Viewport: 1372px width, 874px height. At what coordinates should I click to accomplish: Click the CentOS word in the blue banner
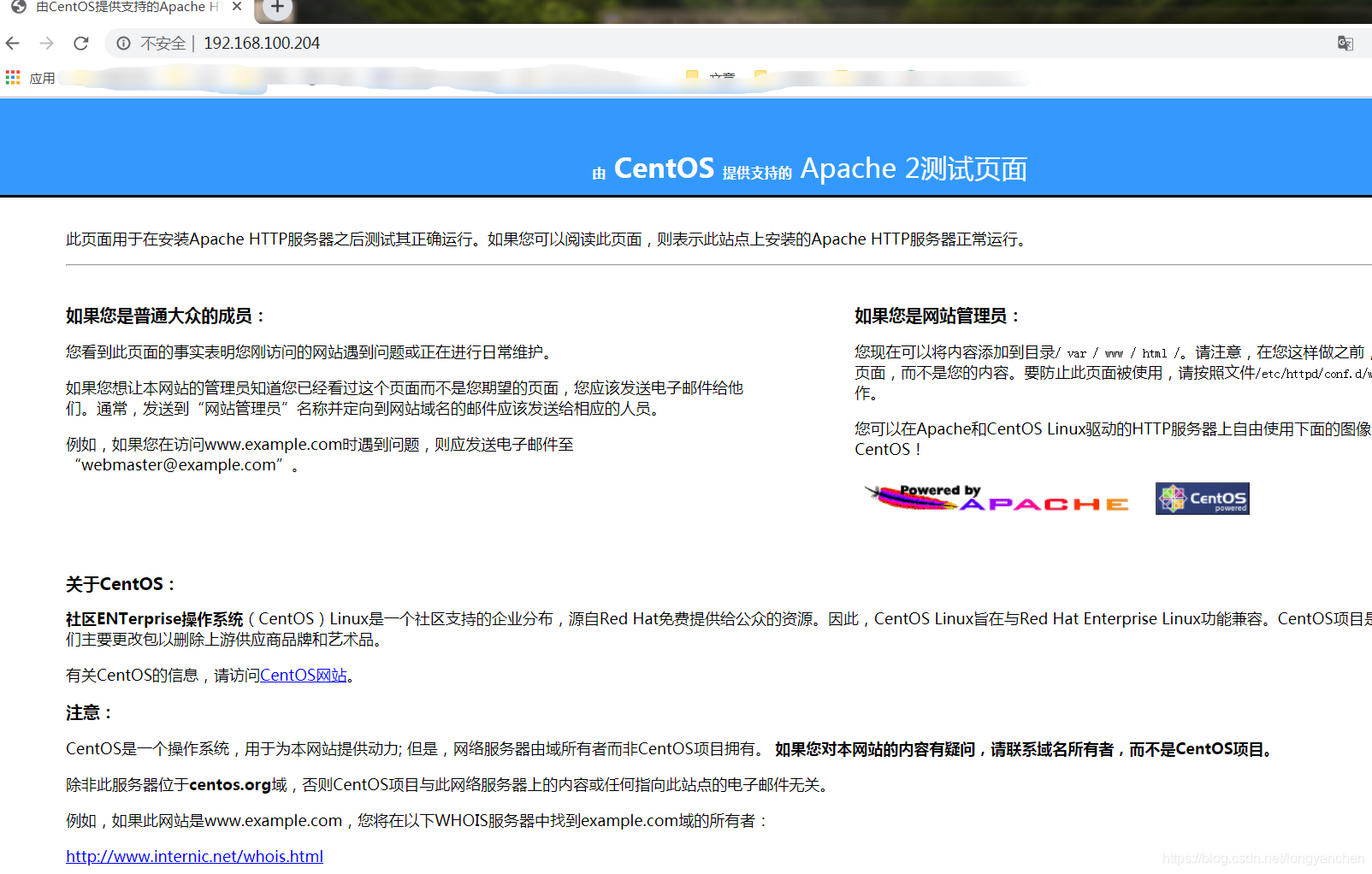coord(664,168)
